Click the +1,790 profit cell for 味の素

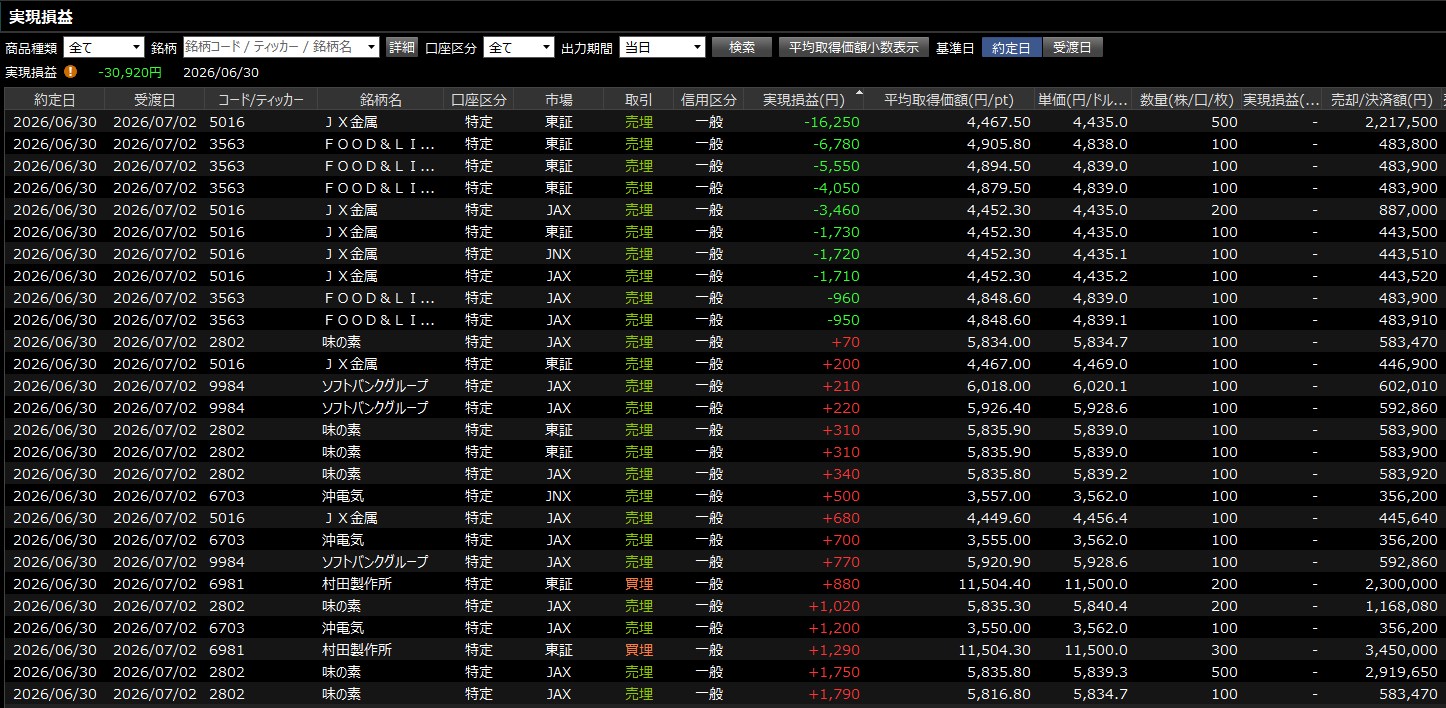(834, 694)
